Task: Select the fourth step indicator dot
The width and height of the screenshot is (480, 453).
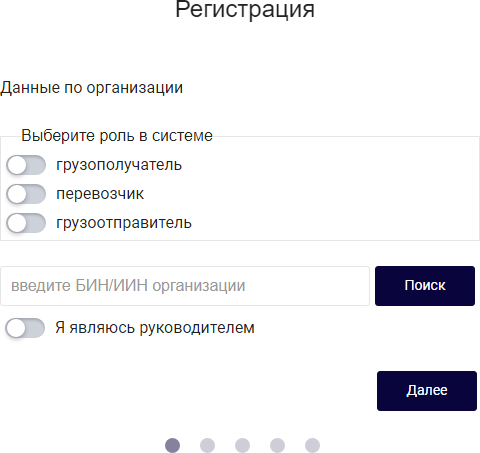Action: pos(277,445)
